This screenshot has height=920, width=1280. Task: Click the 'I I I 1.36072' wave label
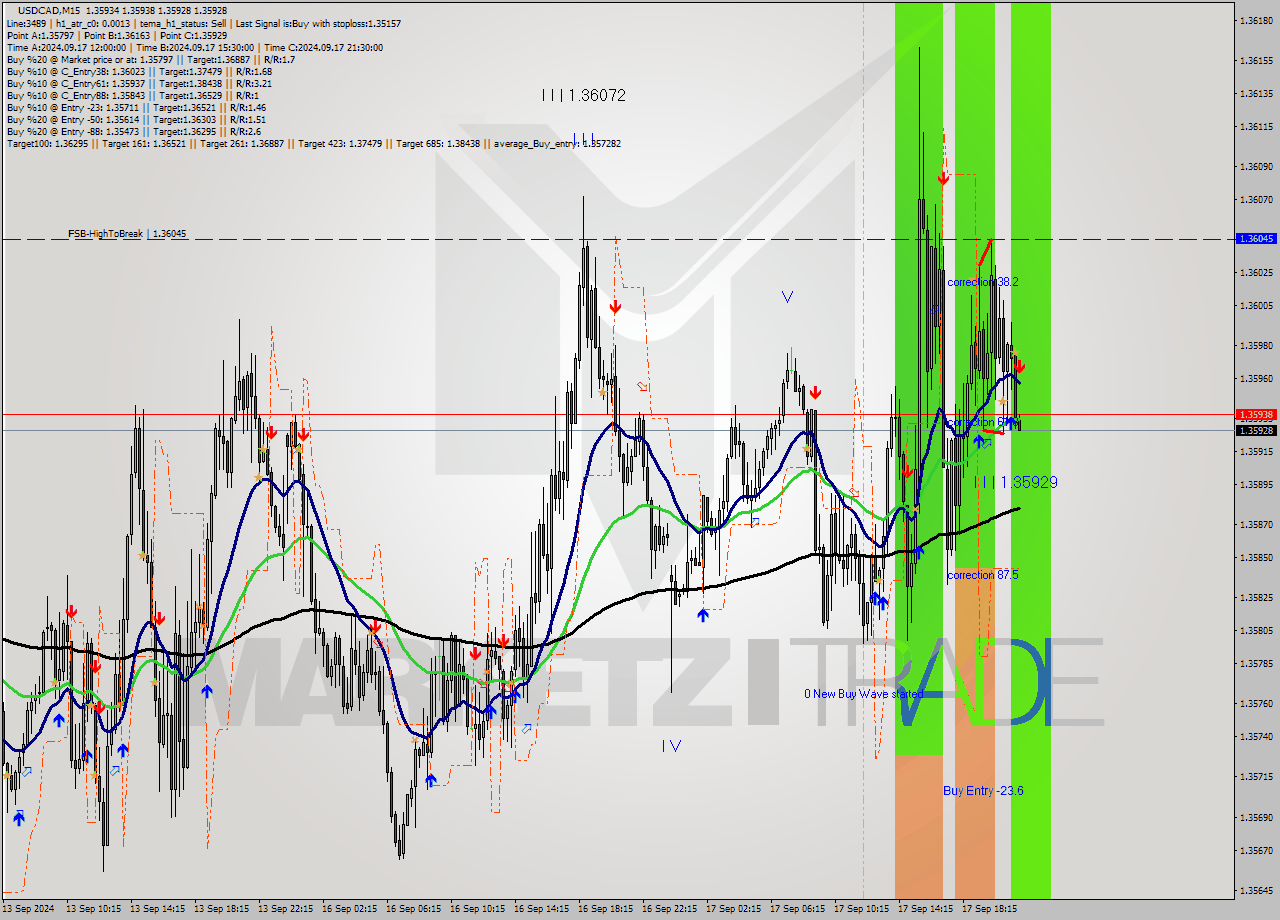coord(583,95)
